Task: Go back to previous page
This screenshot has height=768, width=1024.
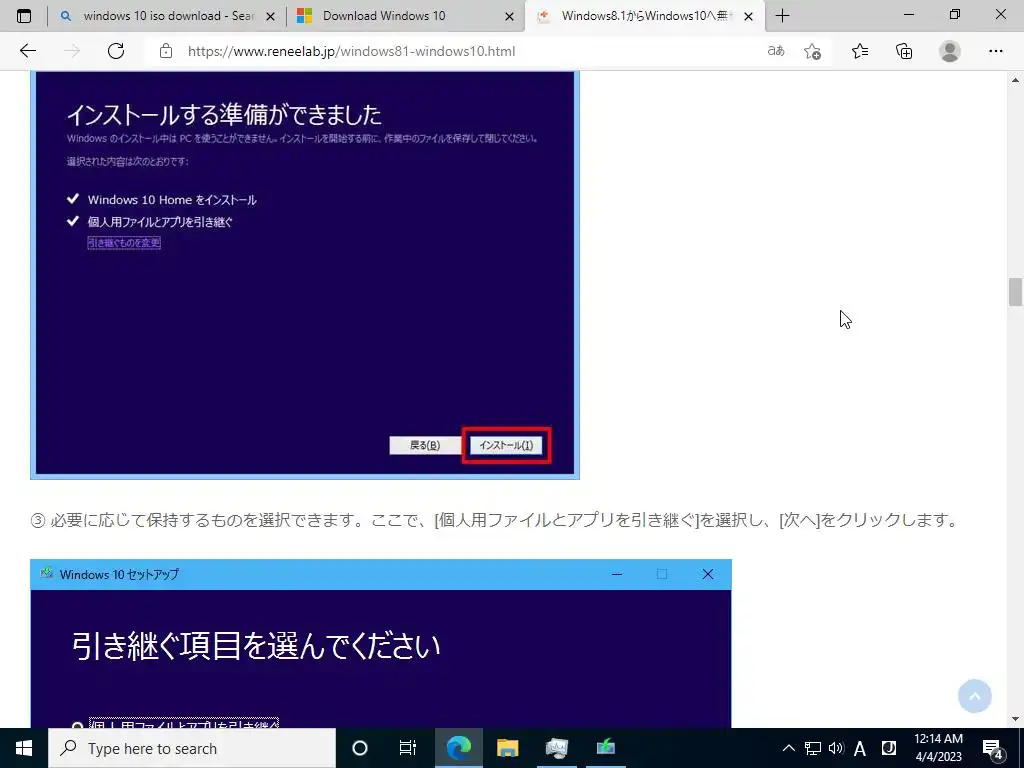Action: [x=28, y=51]
